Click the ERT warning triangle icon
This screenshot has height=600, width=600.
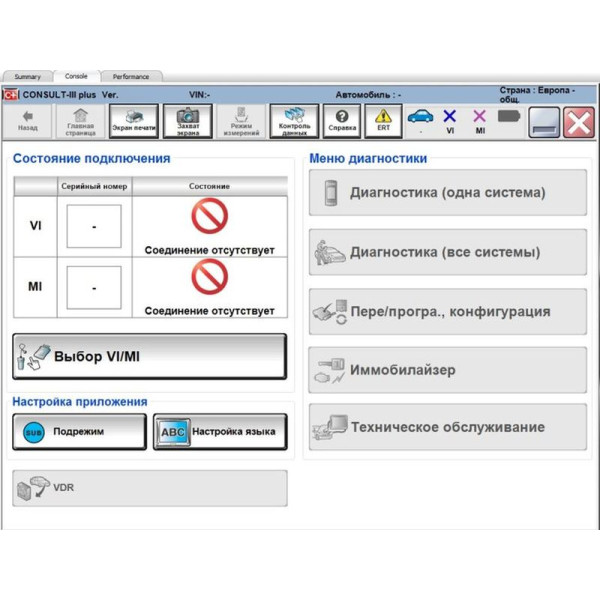pyautogui.click(x=383, y=121)
